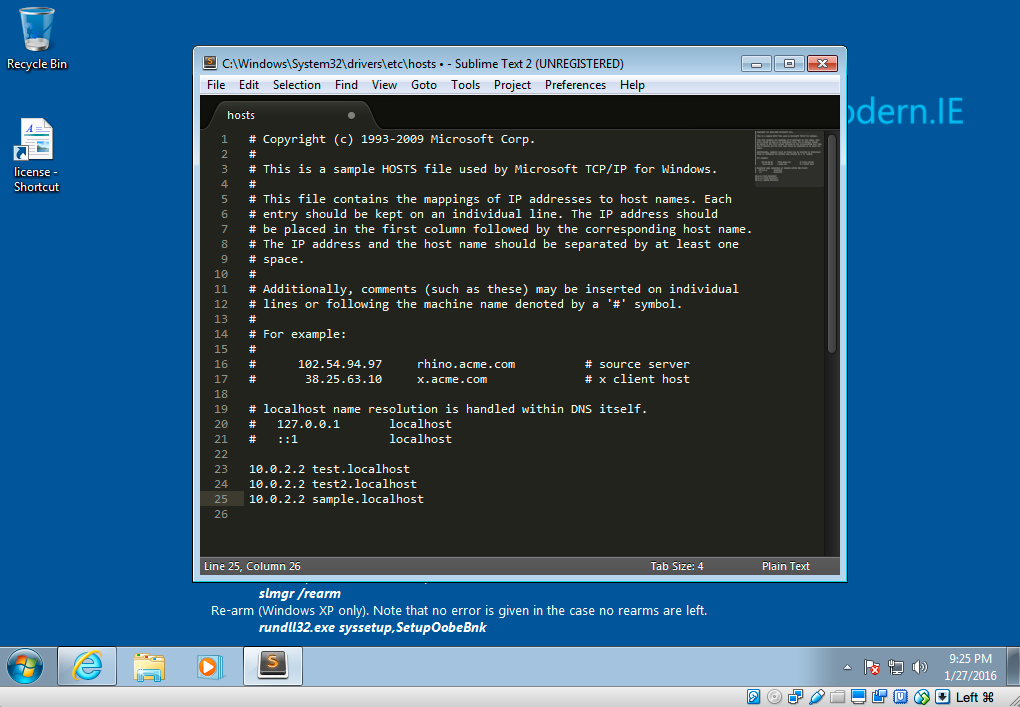The image size is (1020, 707).
Task: Close hosts tab via unsaved dot
Action: click(x=351, y=115)
